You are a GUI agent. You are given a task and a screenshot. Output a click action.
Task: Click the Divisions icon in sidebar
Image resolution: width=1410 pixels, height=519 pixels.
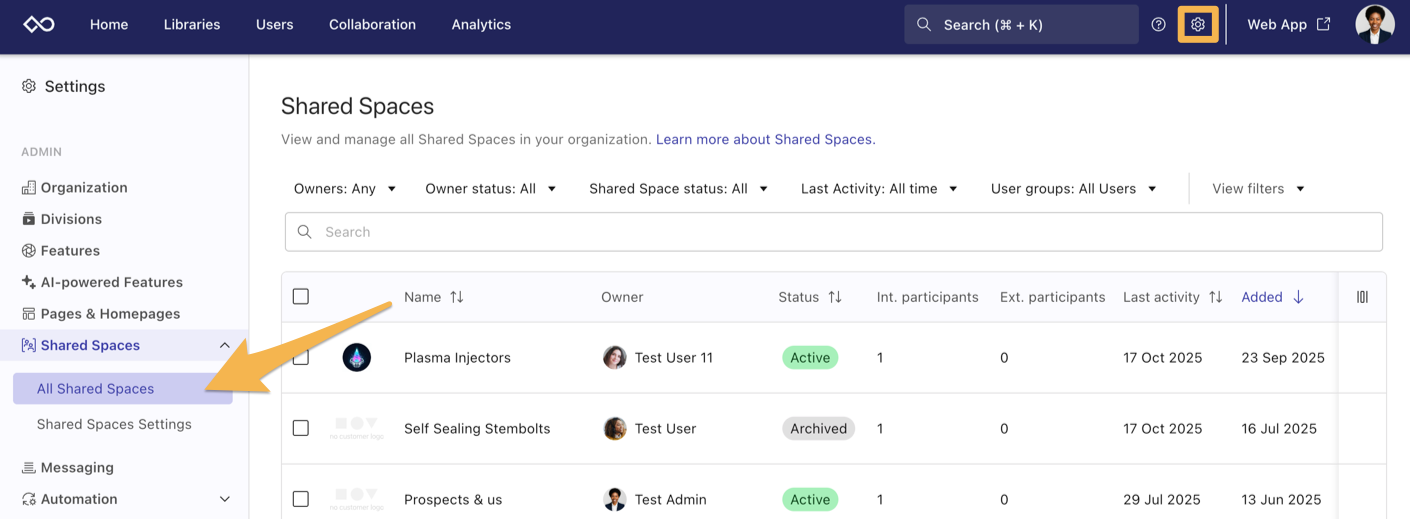29,219
